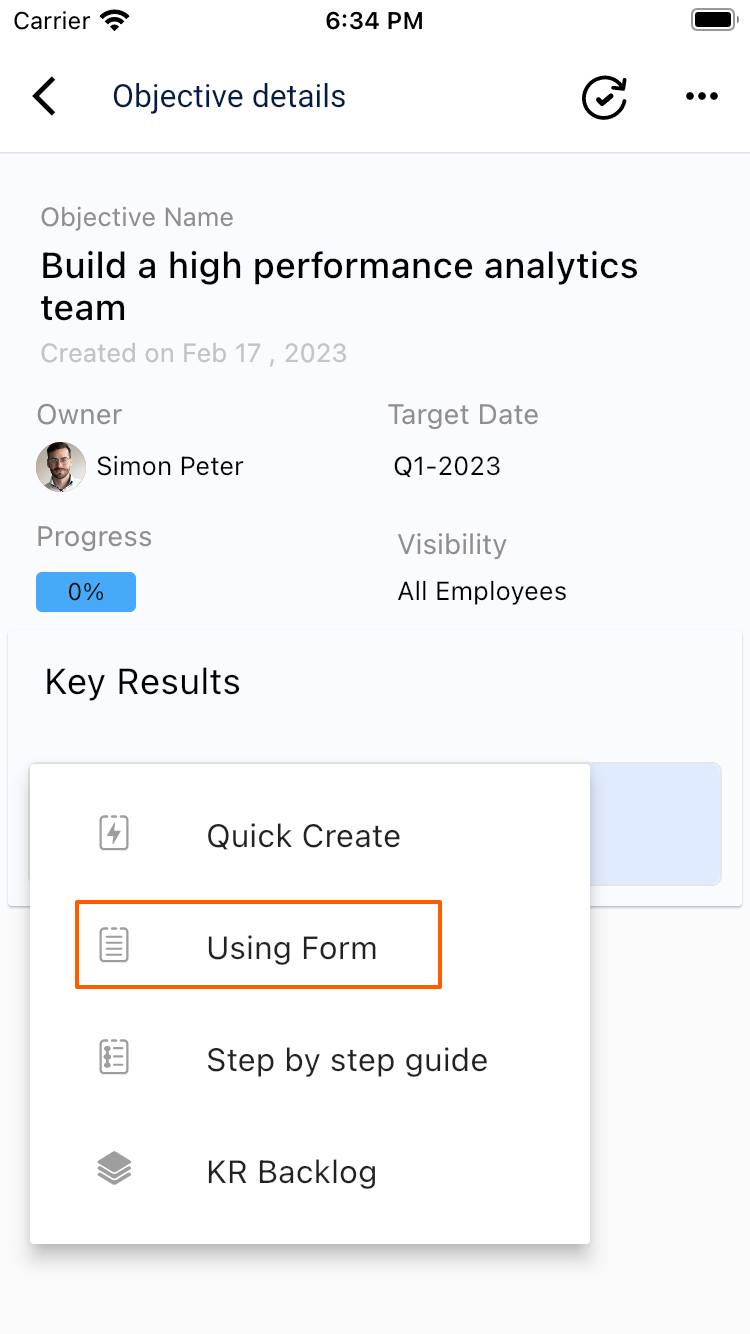Select the Step by step guide list icon
This screenshot has width=750, height=1334.
[x=113, y=1056]
